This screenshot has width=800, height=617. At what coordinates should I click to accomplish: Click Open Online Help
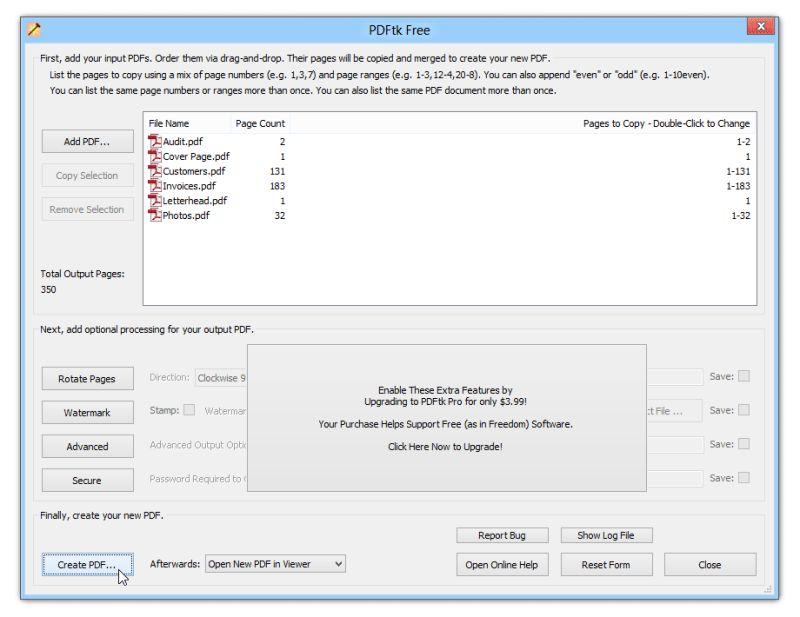tap(502, 564)
